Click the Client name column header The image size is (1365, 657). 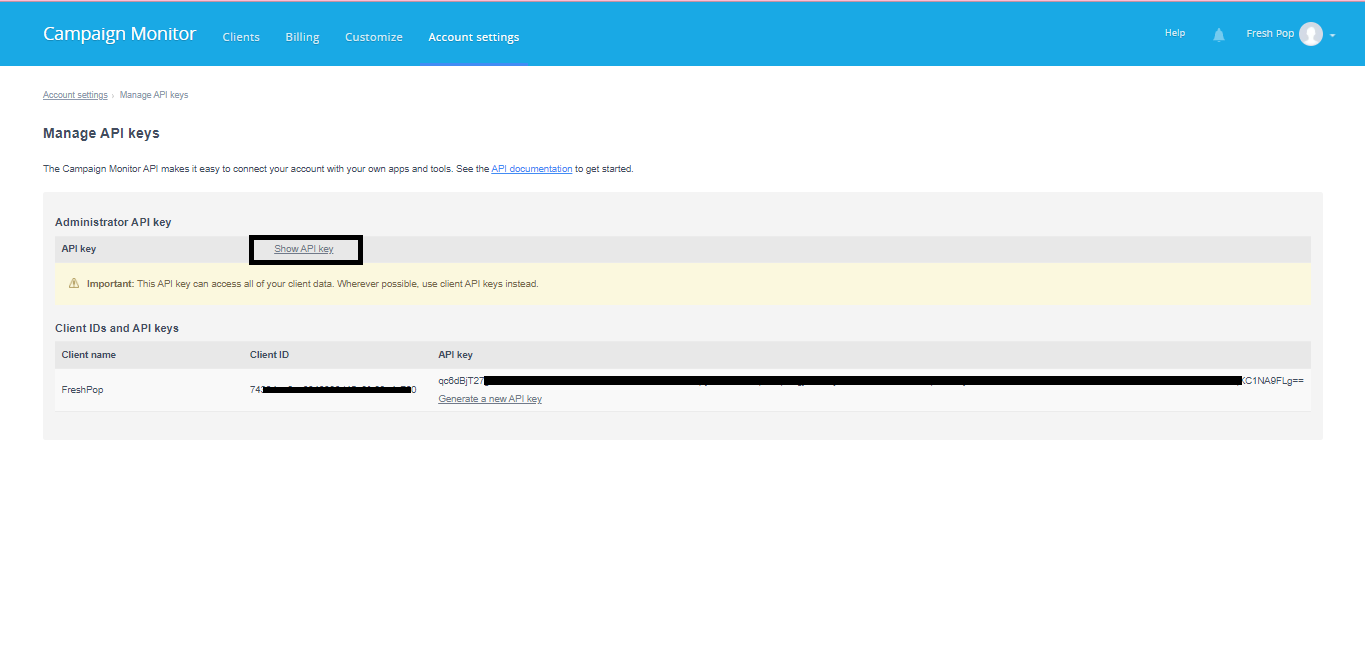tap(89, 355)
